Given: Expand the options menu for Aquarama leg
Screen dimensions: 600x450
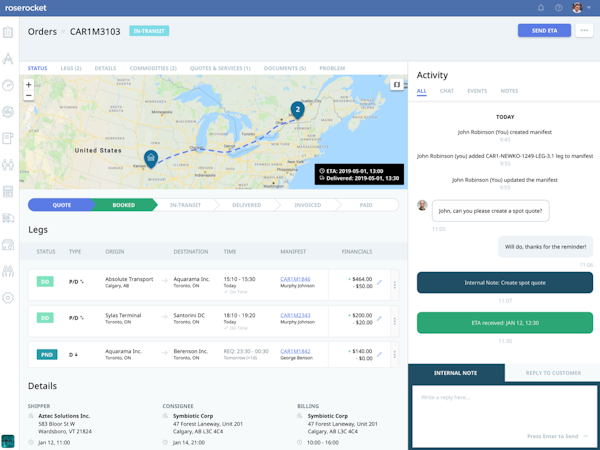Looking at the screenshot, I should point(395,355).
